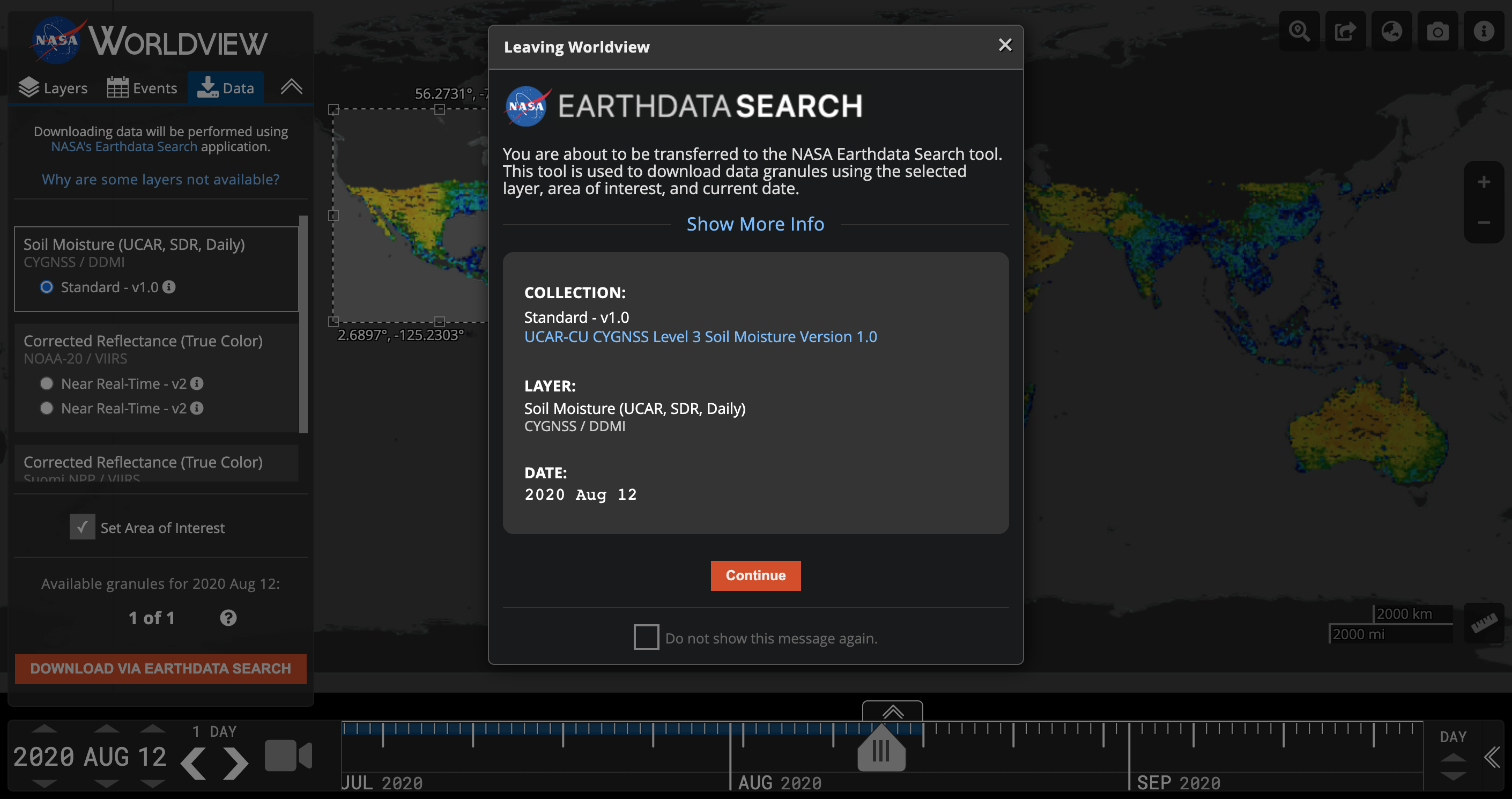Viewport: 1512px width, 799px height.
Task: Collapse the sidebar with the double chevron
Action: coord(291,87)
